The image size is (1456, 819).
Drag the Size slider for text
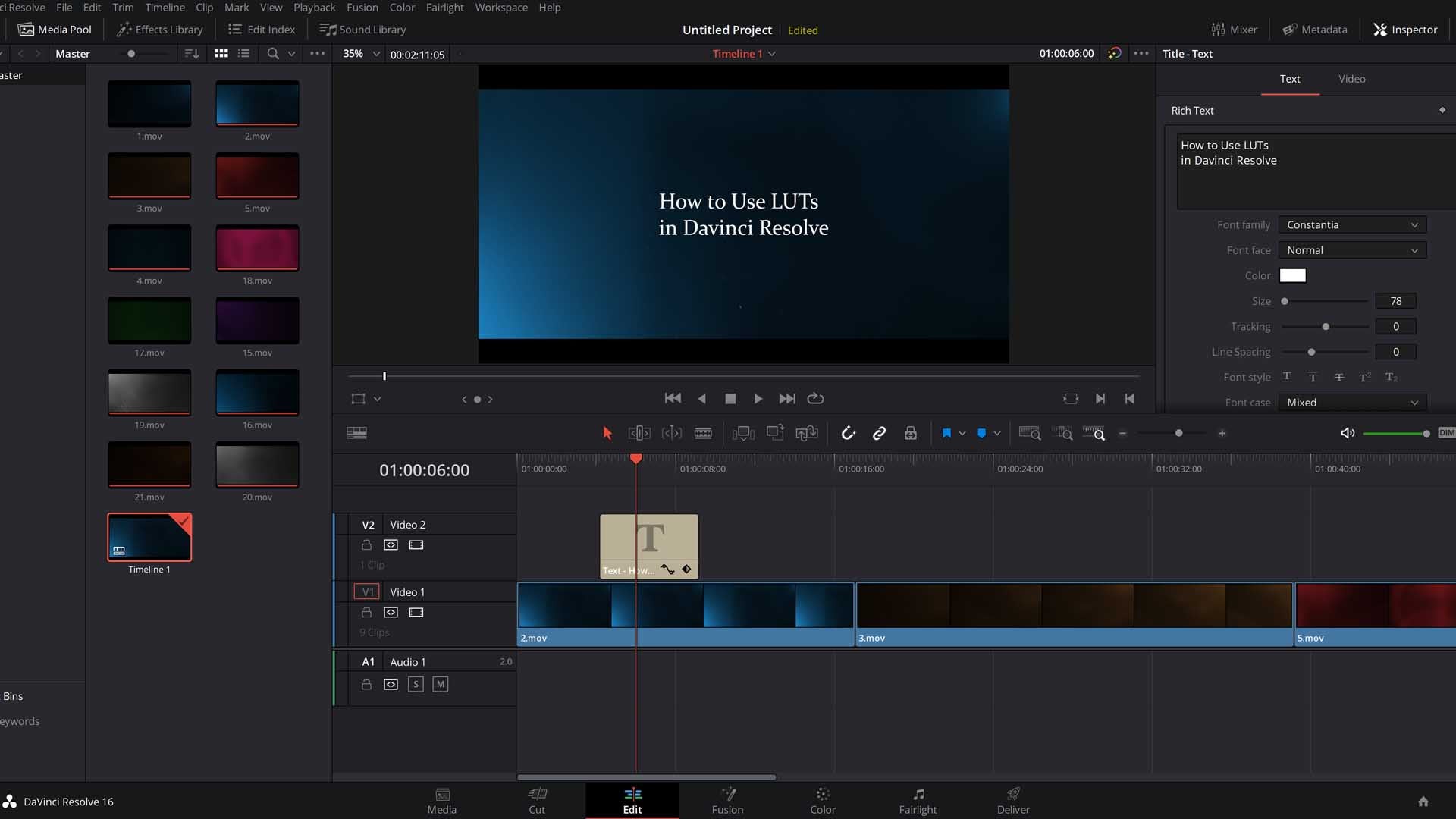point(1284,300)
